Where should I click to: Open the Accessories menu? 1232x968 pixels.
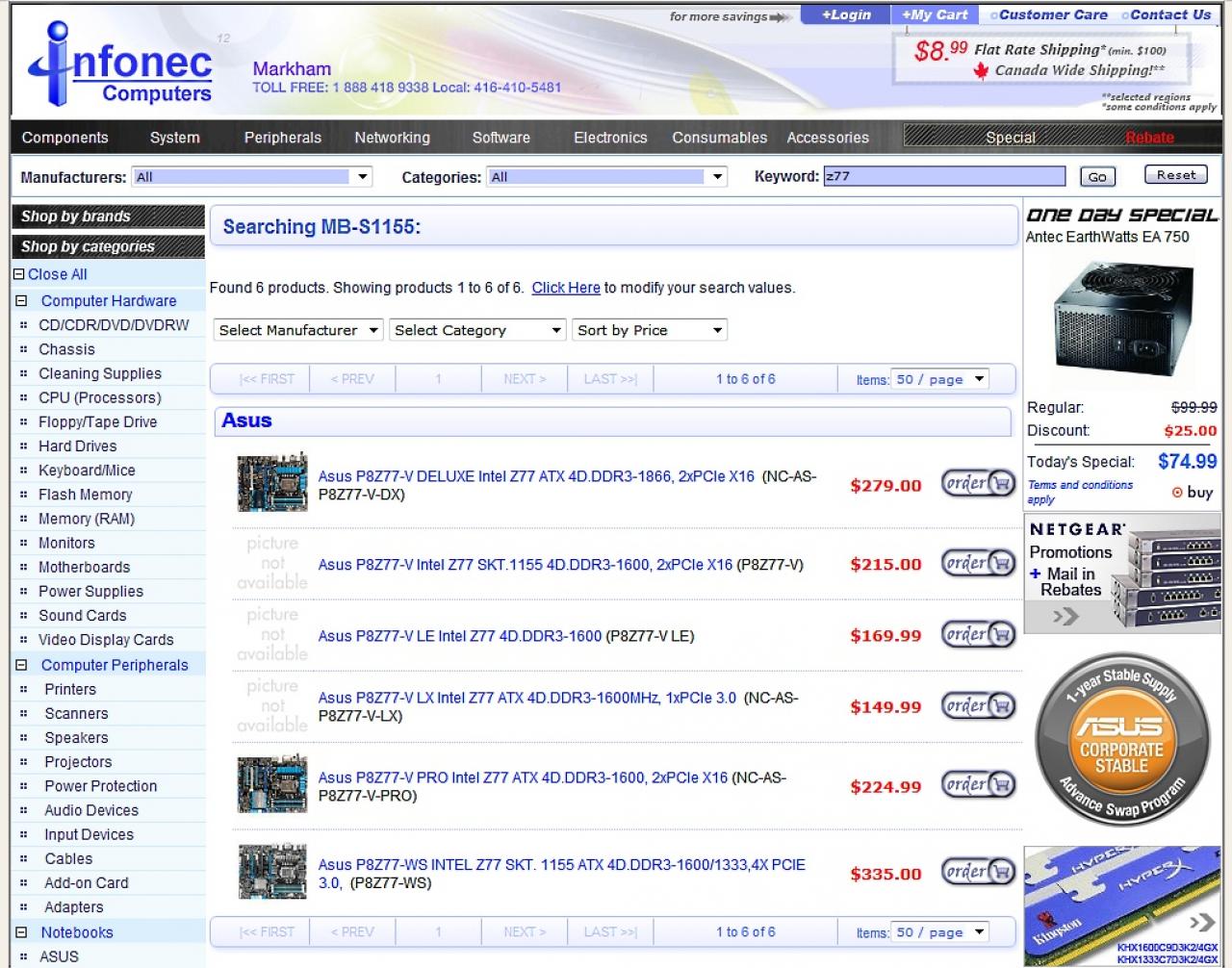click(x=828, y=138)
